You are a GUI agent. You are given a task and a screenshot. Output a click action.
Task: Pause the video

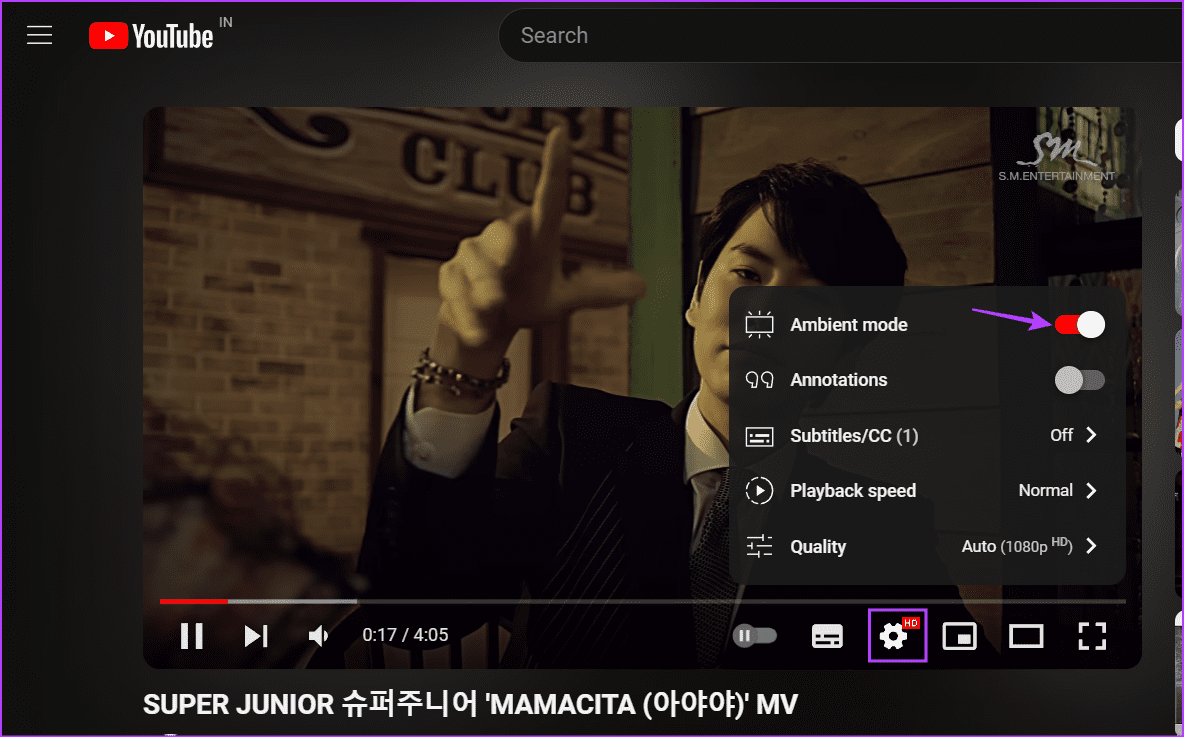click(x=192, y=636)
